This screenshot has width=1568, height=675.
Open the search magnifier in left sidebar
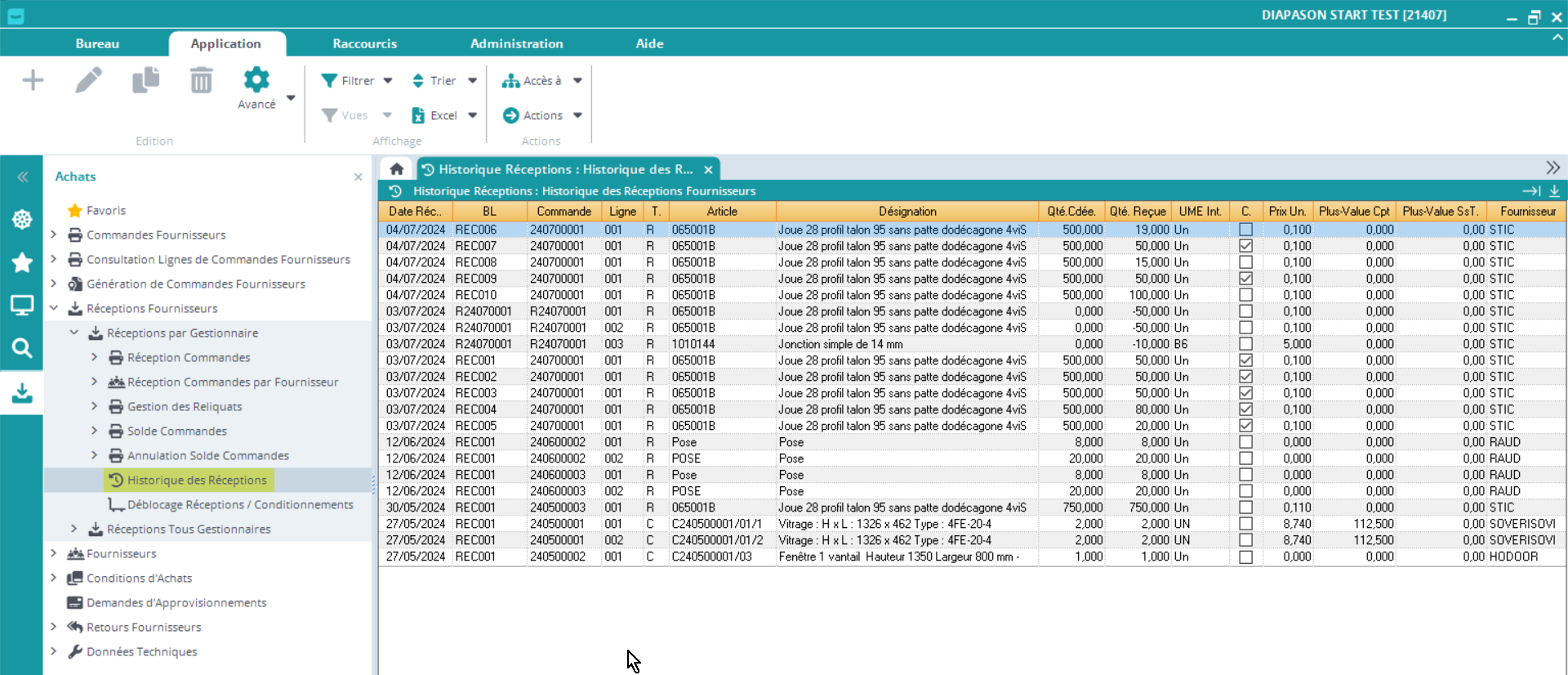point(22,349)
